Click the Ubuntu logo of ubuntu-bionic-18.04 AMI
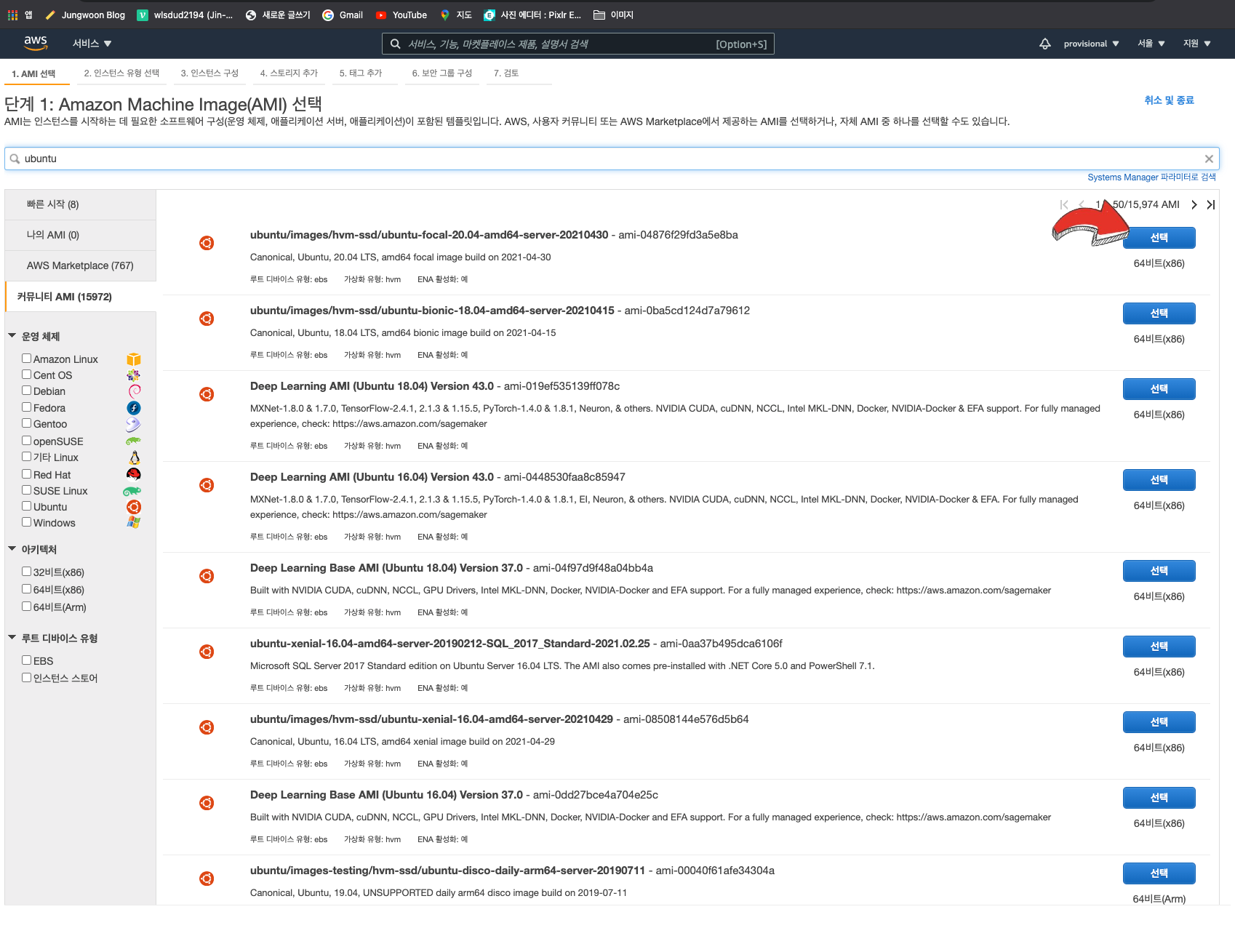 pos(207,319)
